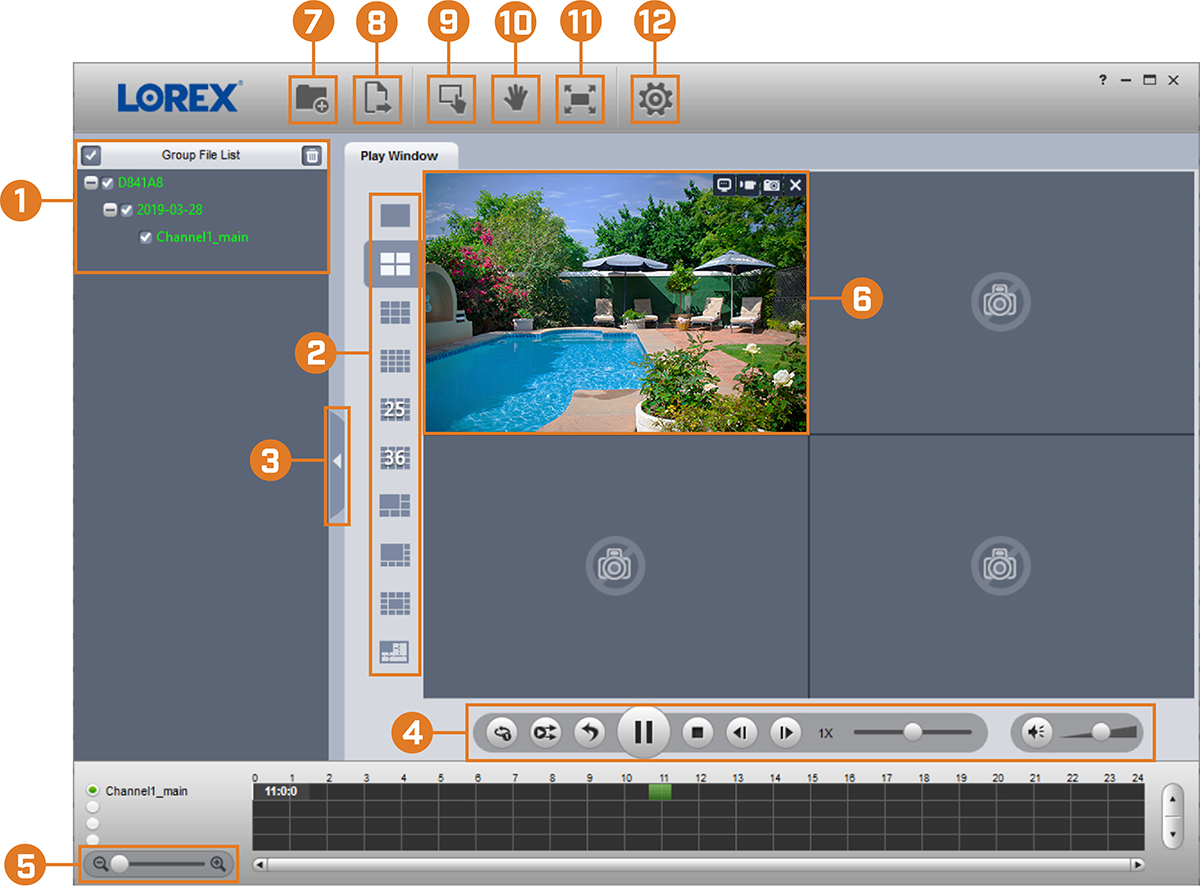Collapse the D841A8 tree node
1200x891 pixels.
click(x=91, y=183)
